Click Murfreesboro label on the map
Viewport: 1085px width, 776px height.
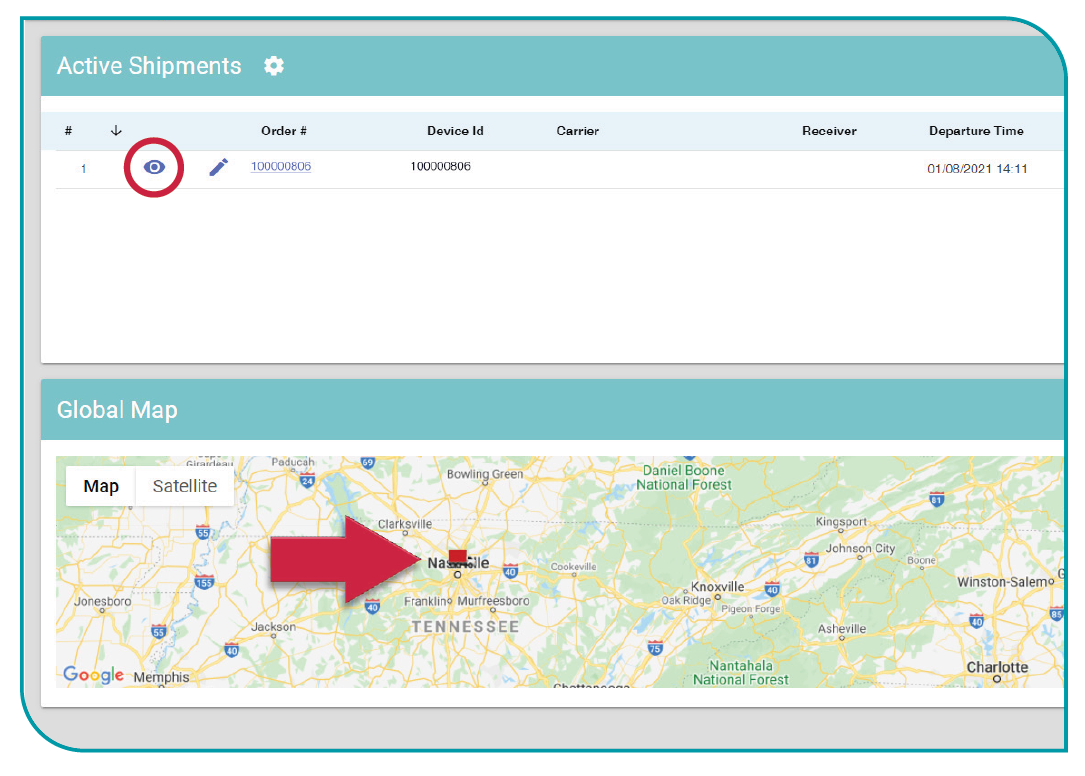click(x=493, y=601)
